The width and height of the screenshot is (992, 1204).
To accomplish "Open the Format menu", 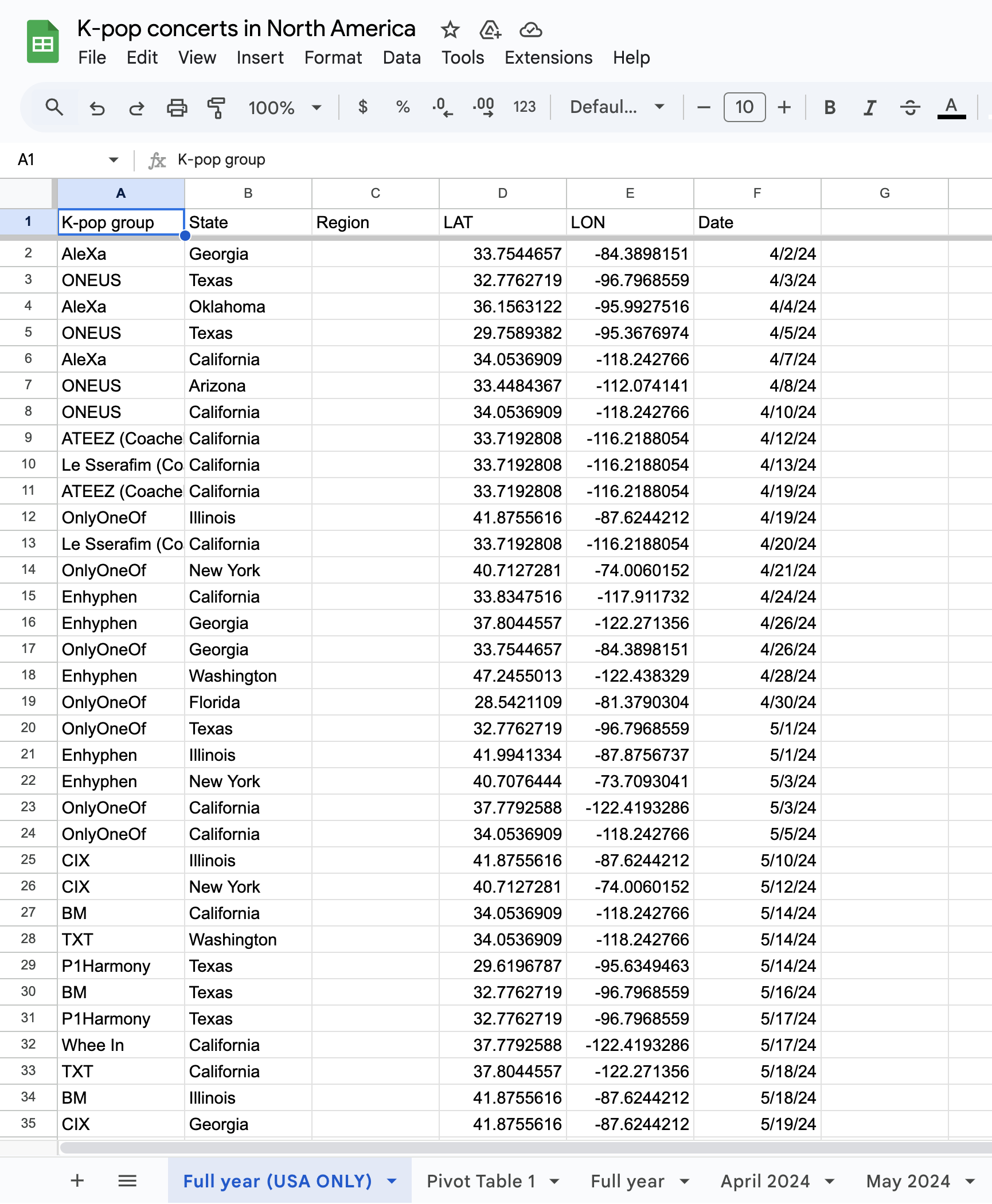I will (x=333, y=57).
